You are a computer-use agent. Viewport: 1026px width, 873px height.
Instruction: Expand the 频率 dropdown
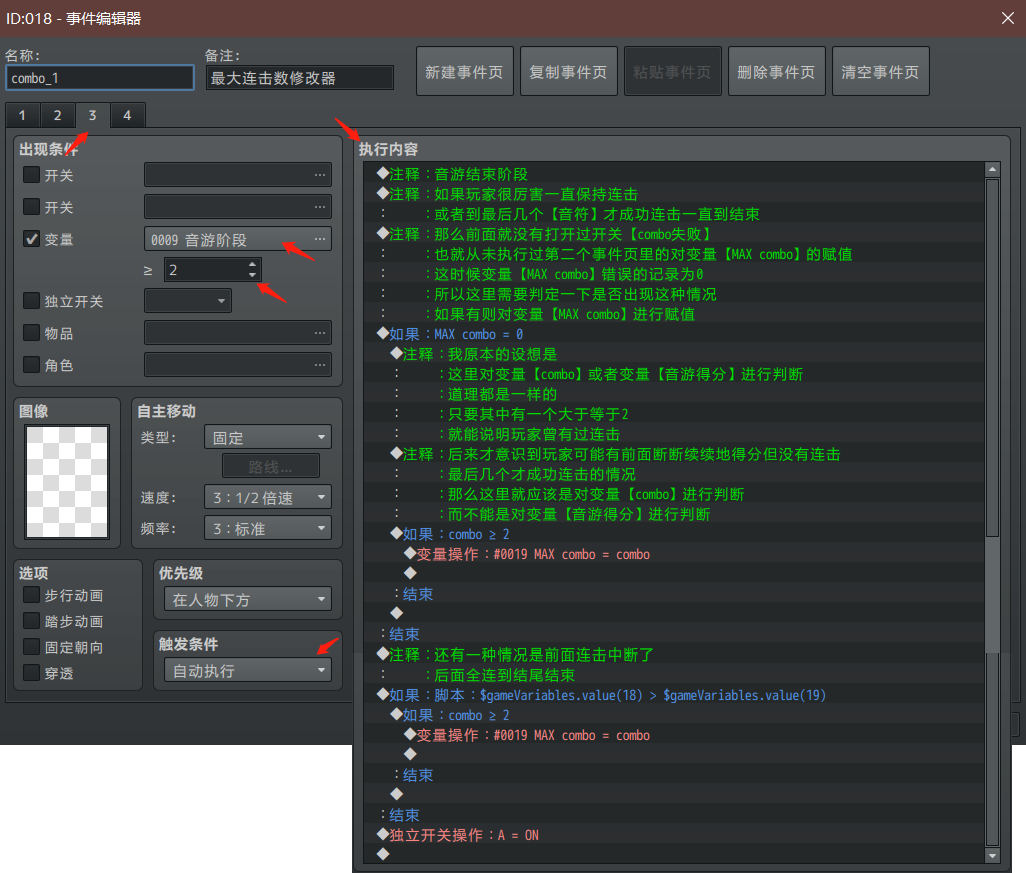pos(268,528)
